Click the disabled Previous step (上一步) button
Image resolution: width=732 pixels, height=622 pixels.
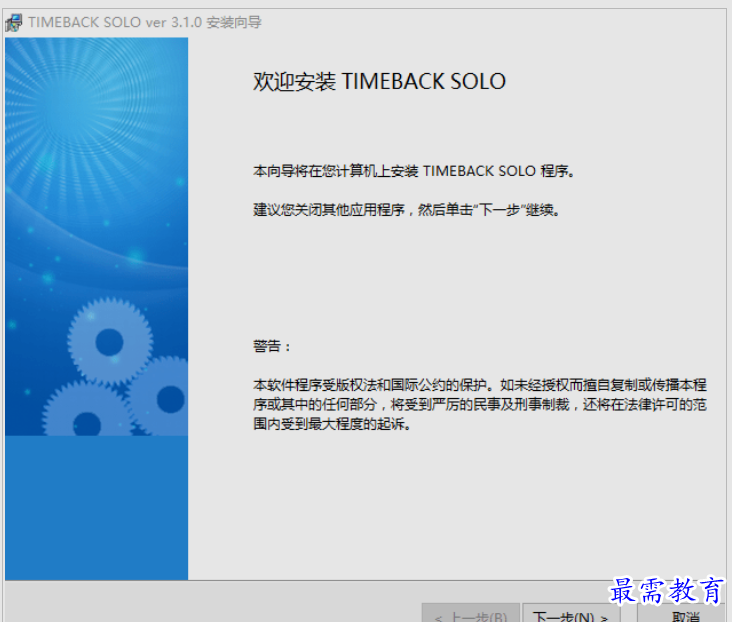471,613
